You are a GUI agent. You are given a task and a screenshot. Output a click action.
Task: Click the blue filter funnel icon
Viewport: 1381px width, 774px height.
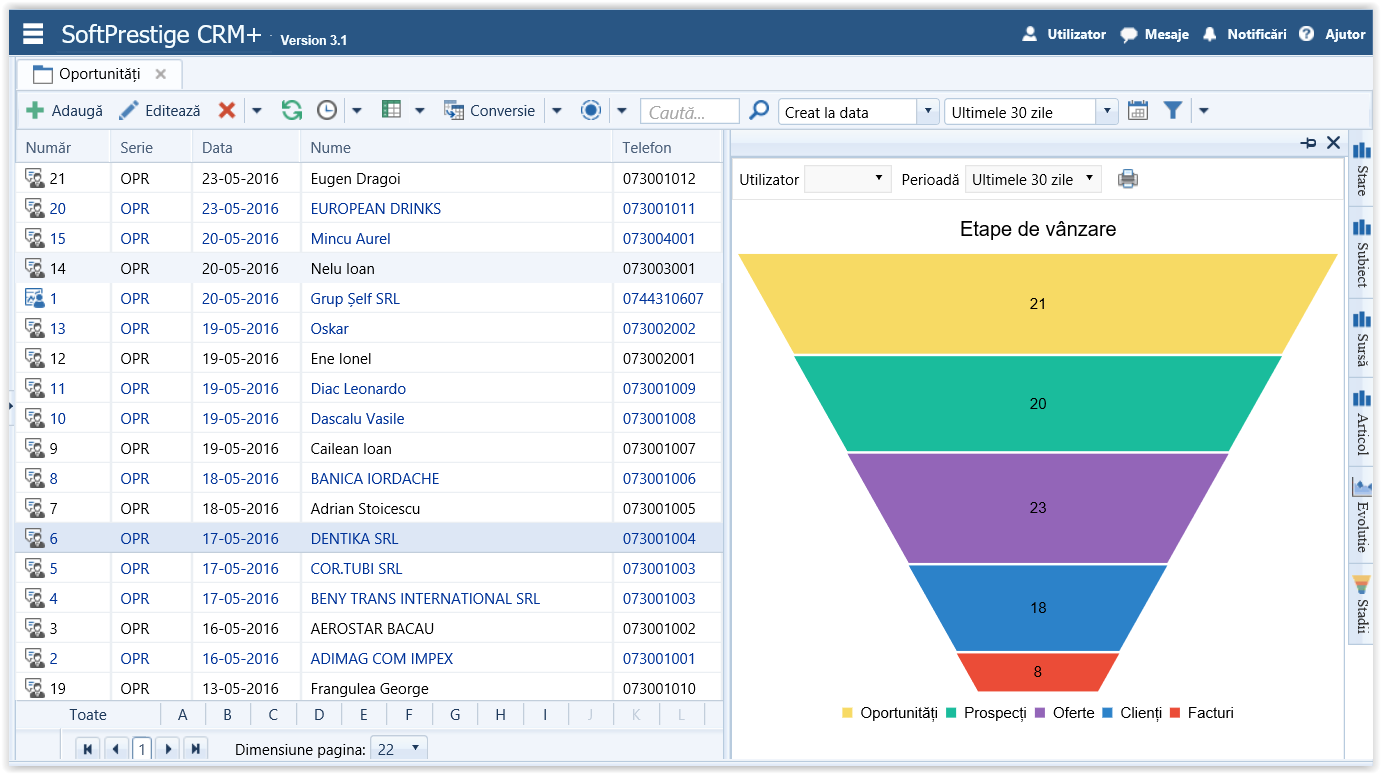[x=1173, y=111]
